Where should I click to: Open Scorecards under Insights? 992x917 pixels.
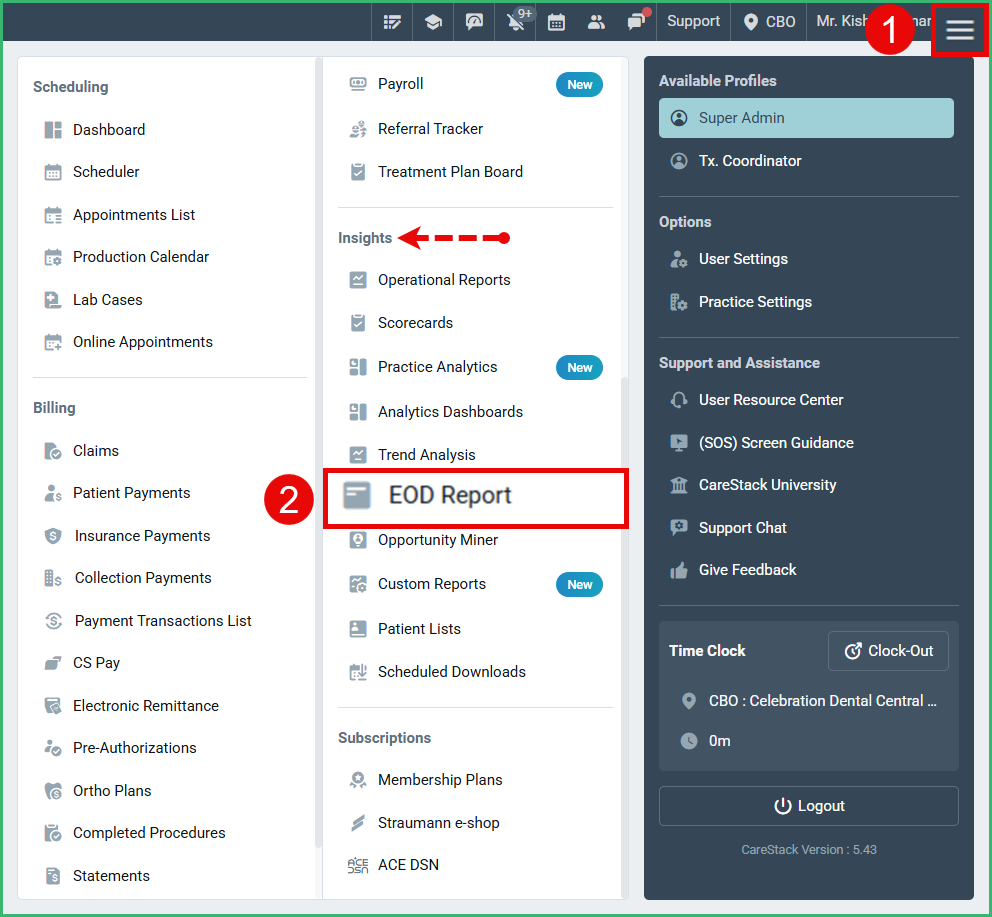(416, 323)
